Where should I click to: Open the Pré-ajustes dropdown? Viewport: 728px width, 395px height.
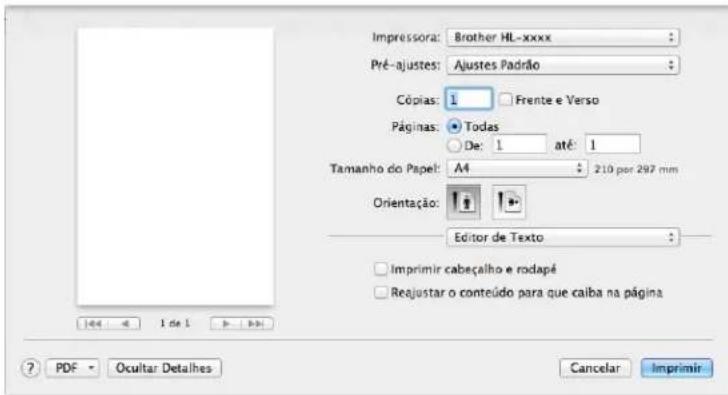tap(563, 65)
